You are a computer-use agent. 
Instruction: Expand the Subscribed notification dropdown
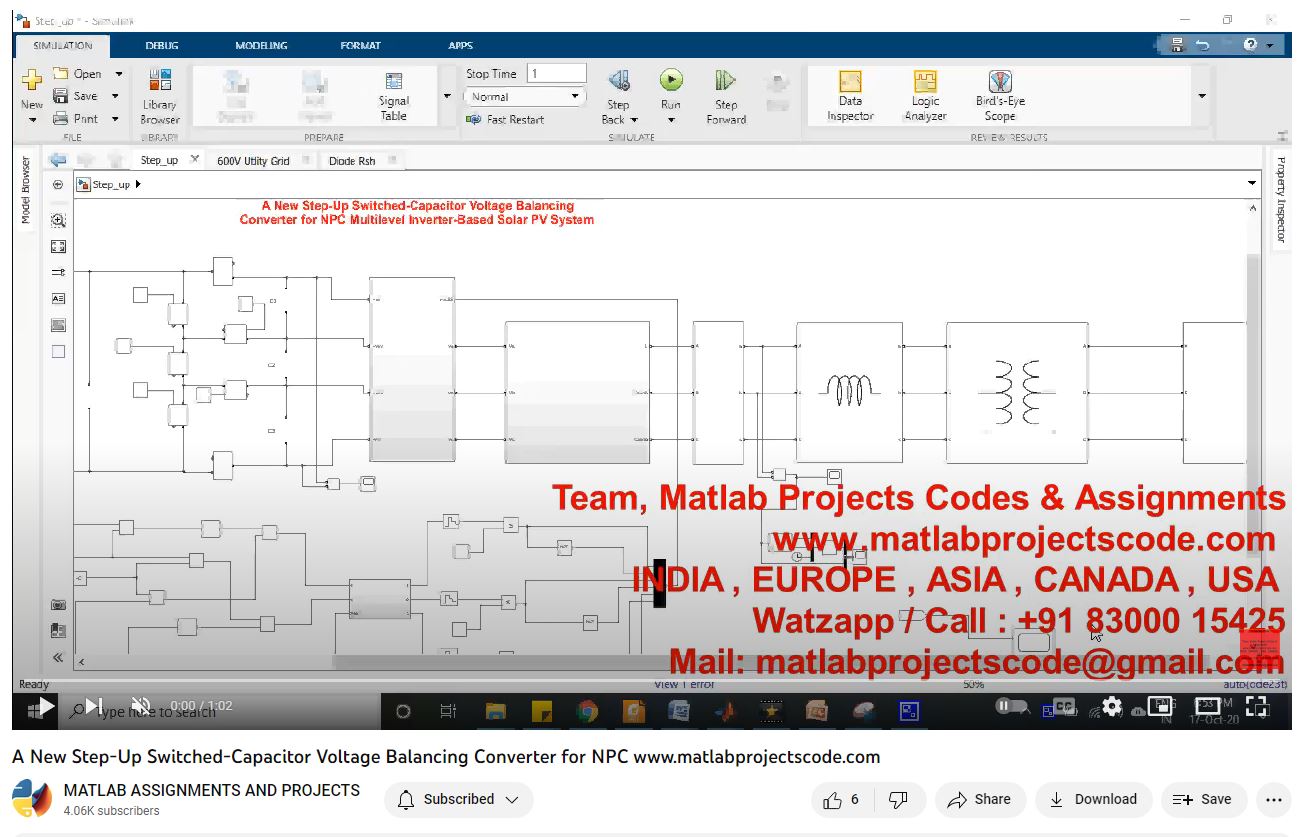[458, 800]
